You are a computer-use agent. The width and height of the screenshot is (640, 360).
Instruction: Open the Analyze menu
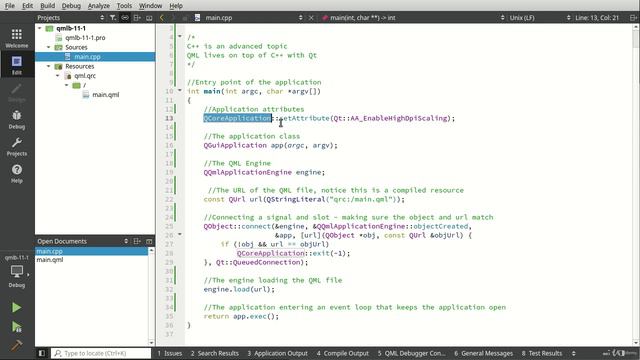tap(99, 6)
